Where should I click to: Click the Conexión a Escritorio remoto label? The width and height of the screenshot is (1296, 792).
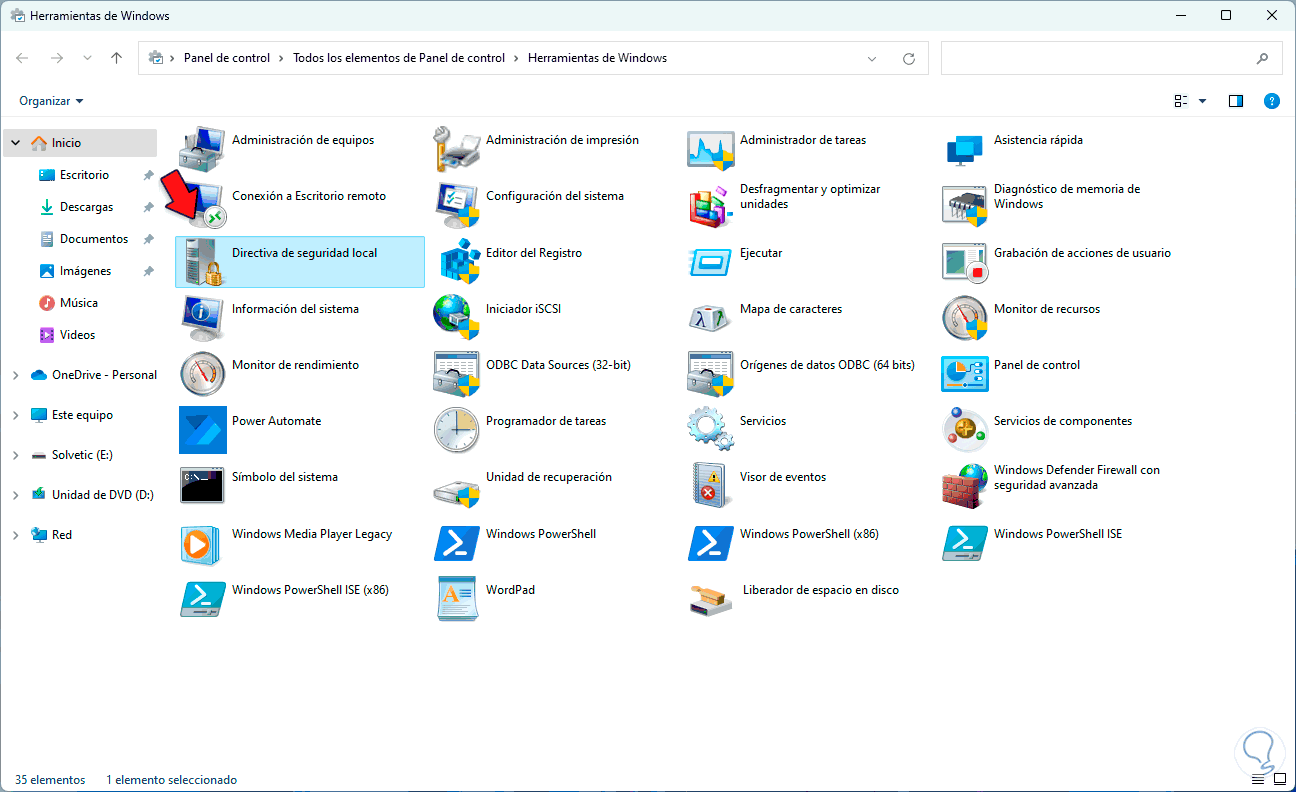(309, 196)
